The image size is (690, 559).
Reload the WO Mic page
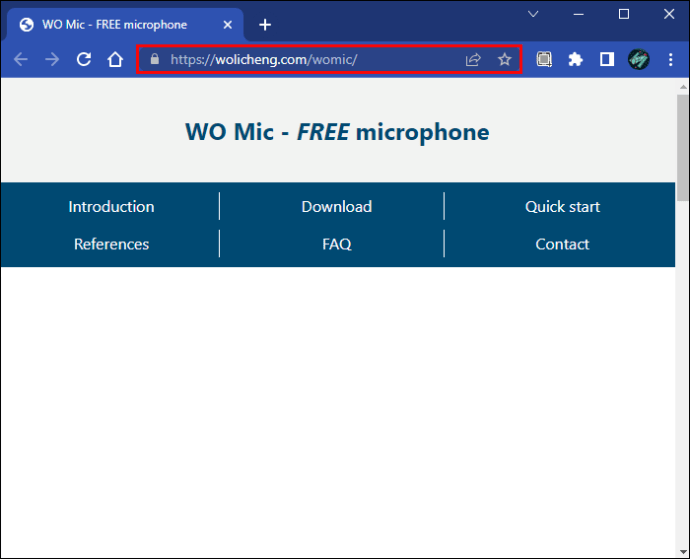(84, 59)
